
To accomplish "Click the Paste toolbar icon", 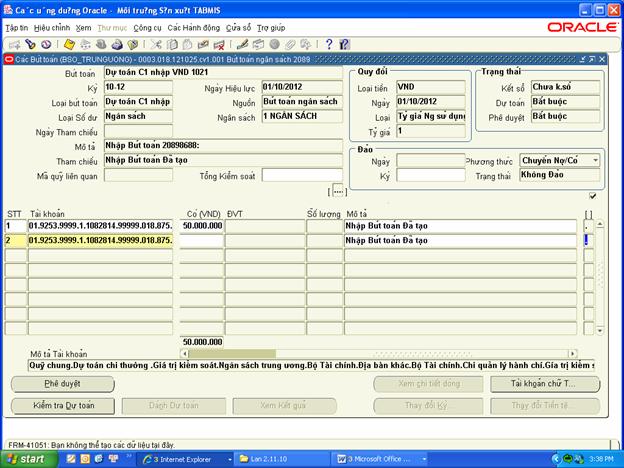I will point(187,45).
